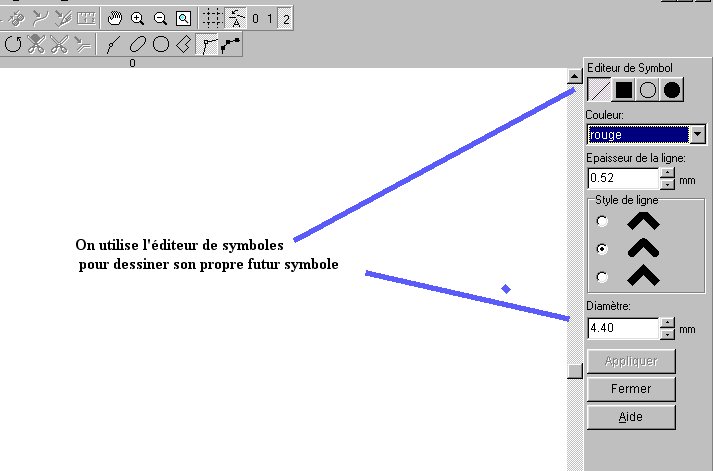
Task: Select the second line style radio button
Action: [602, 248]
